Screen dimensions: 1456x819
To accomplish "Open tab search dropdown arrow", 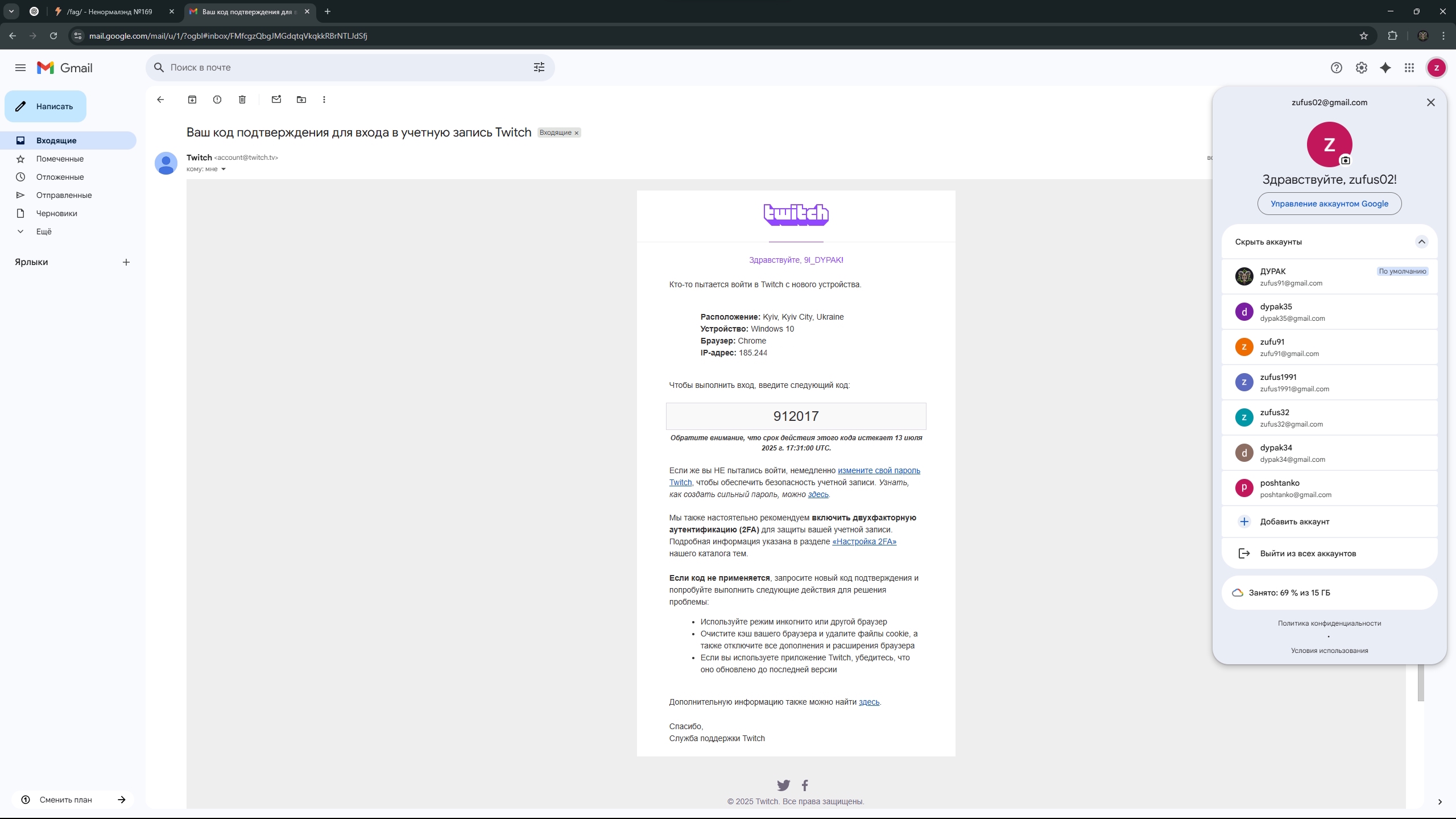I will pyautogui.click(x=11, y=11).
